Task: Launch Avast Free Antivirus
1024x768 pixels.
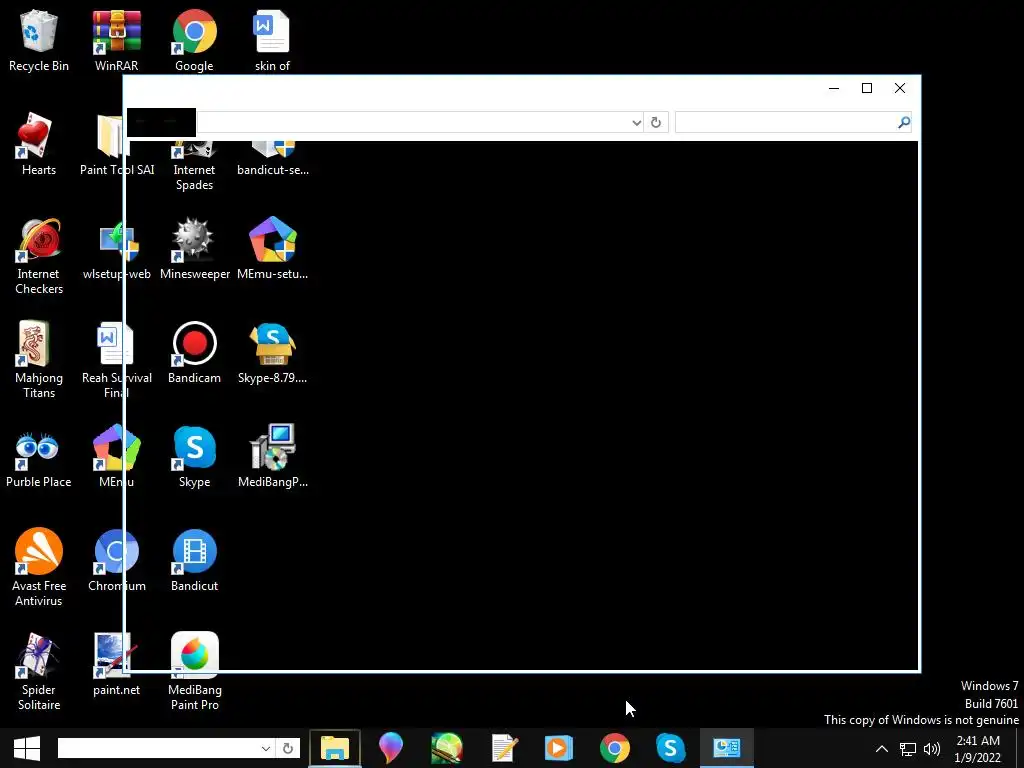Action: 39,566
